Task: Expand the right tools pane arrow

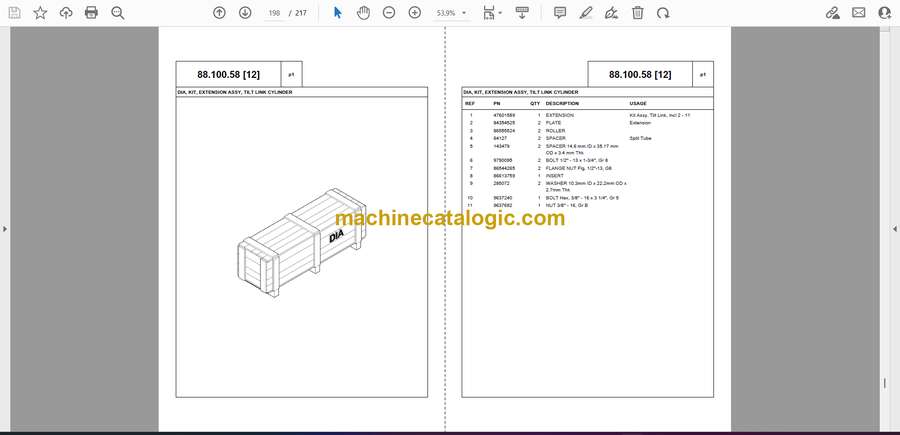Action: [x=895, y=229]
